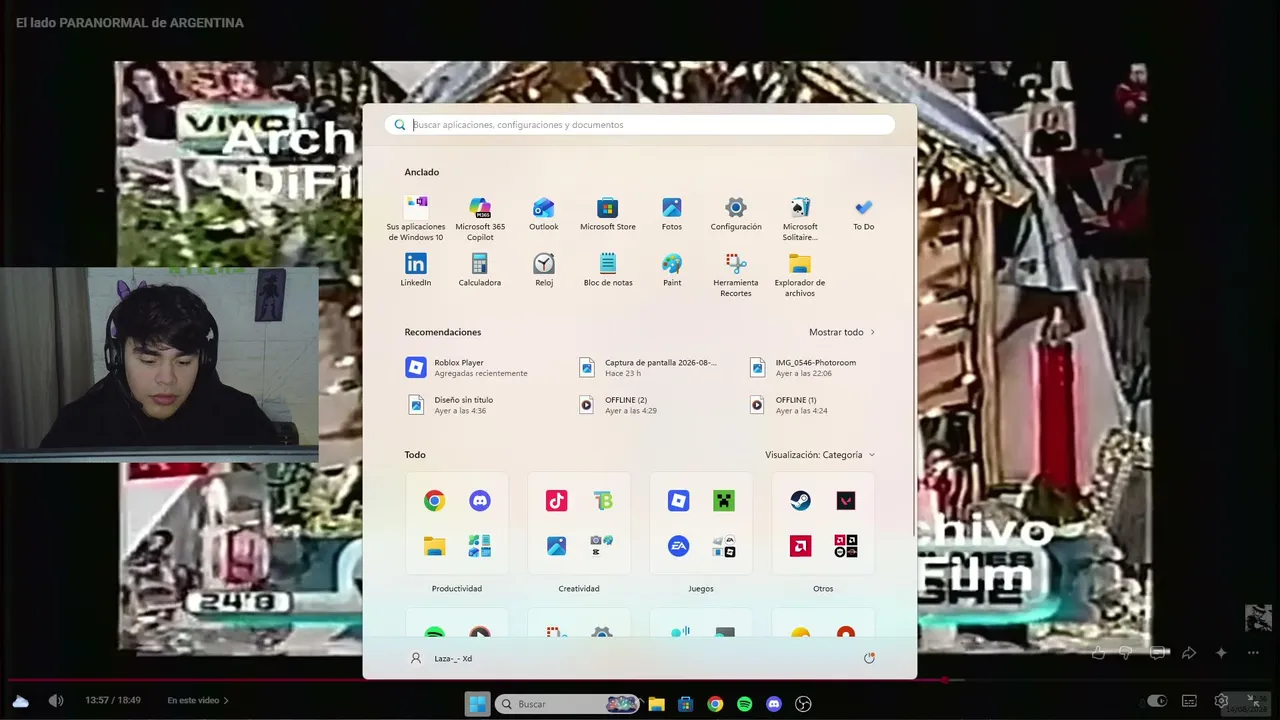This screenshot has width=1280, height=720.
Task: Open Microsoft 365 Copilot pinned app
Action: pos(480,218)
